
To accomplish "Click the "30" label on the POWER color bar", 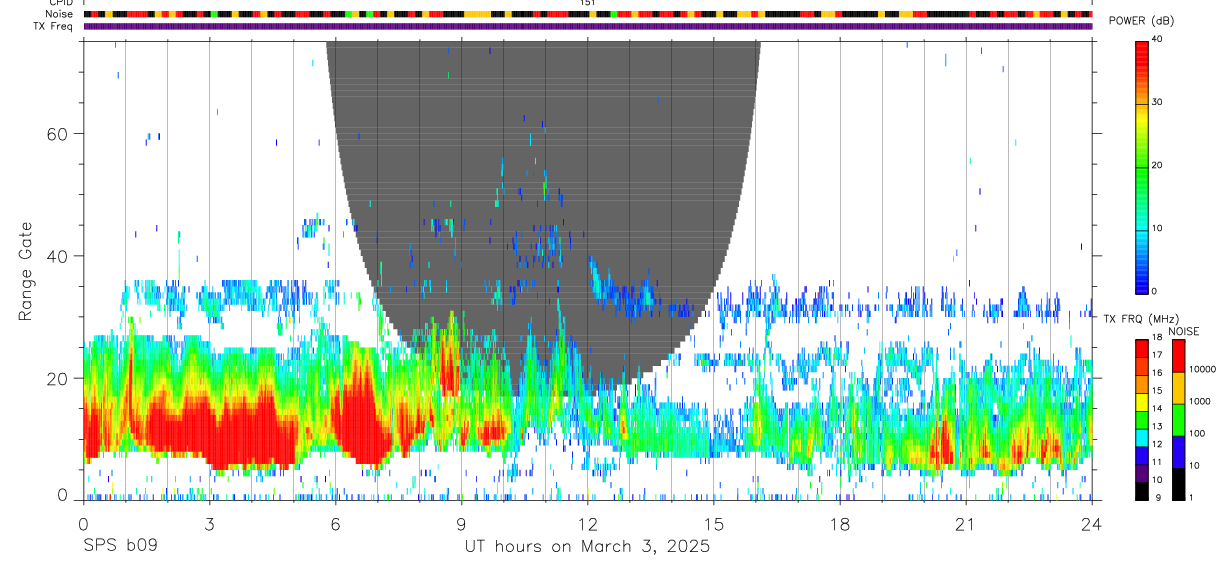I will click(1157, 102).
